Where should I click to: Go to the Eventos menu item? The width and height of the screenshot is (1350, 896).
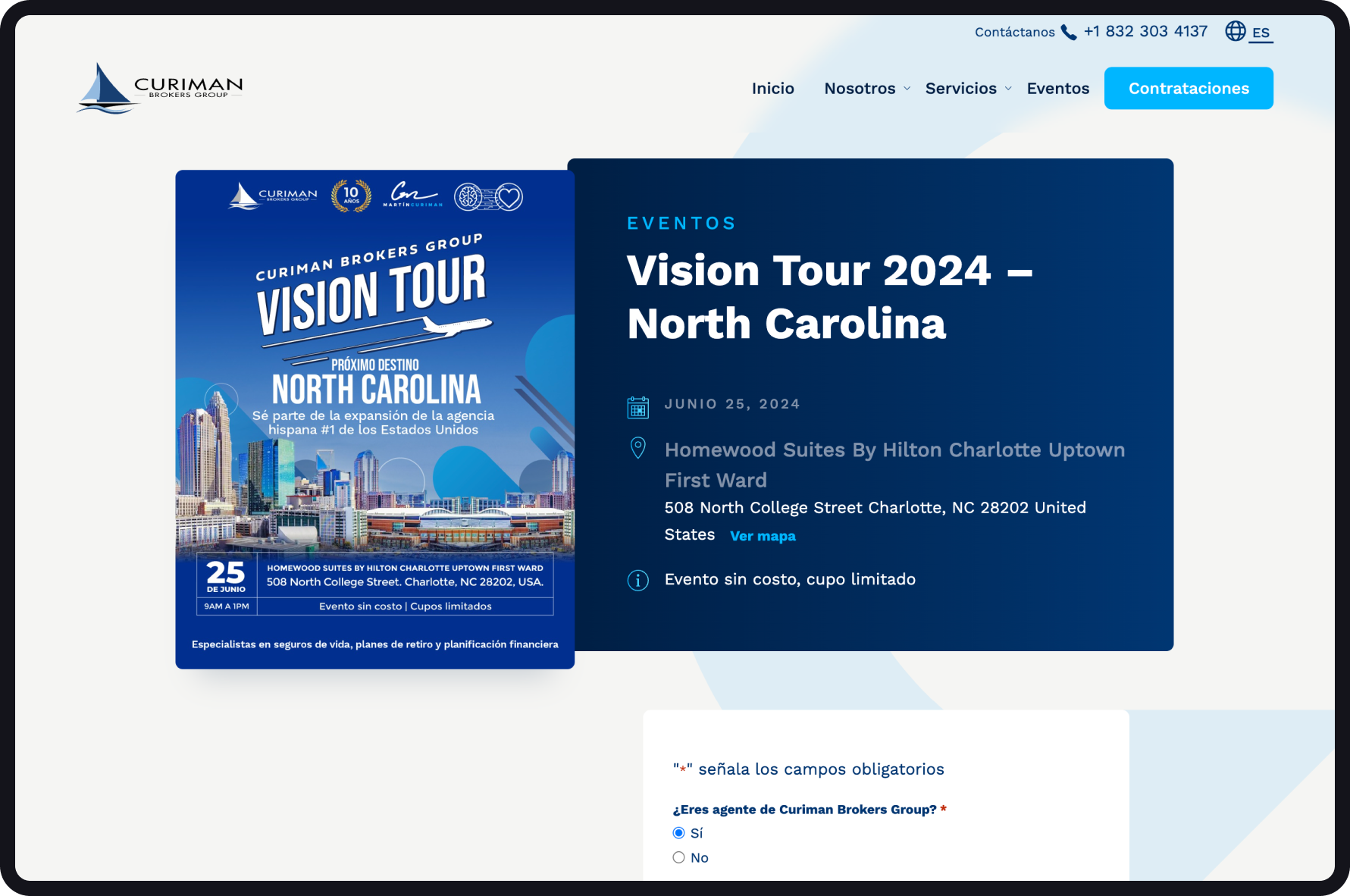(x=1057, y=88)
